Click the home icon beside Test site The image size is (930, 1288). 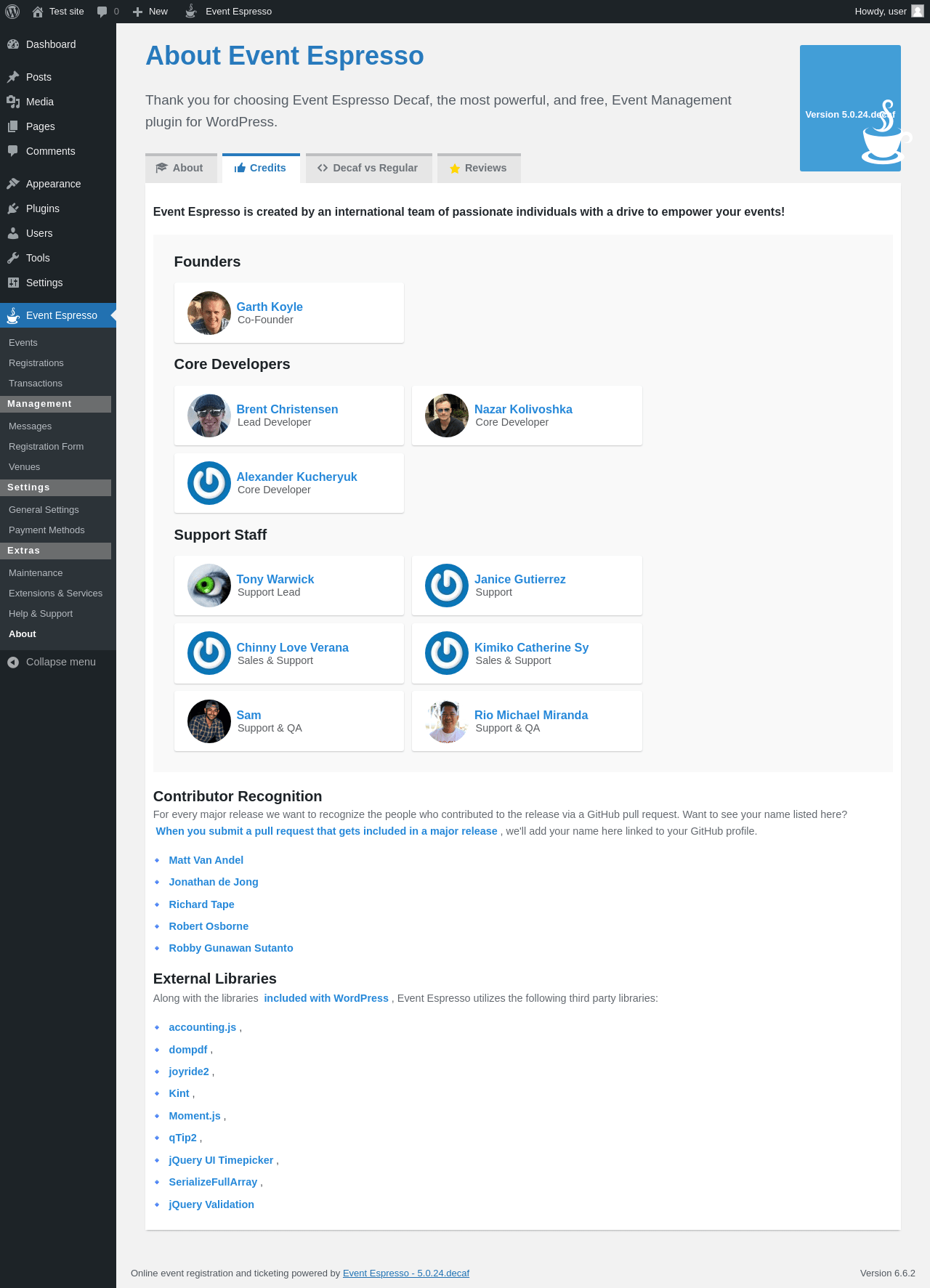pyautogui.click(x=38, y=12)
